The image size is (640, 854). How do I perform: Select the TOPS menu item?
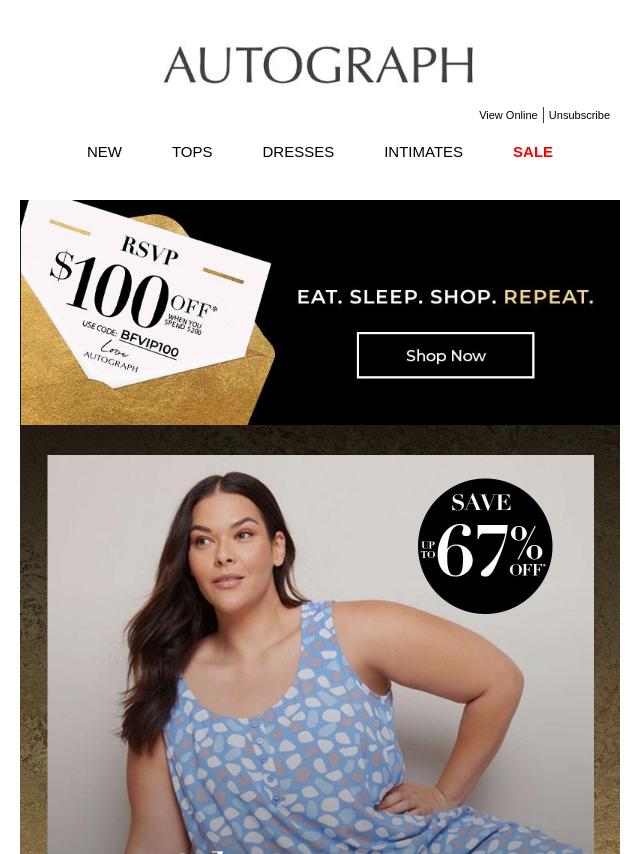click(x=192, y=152)
